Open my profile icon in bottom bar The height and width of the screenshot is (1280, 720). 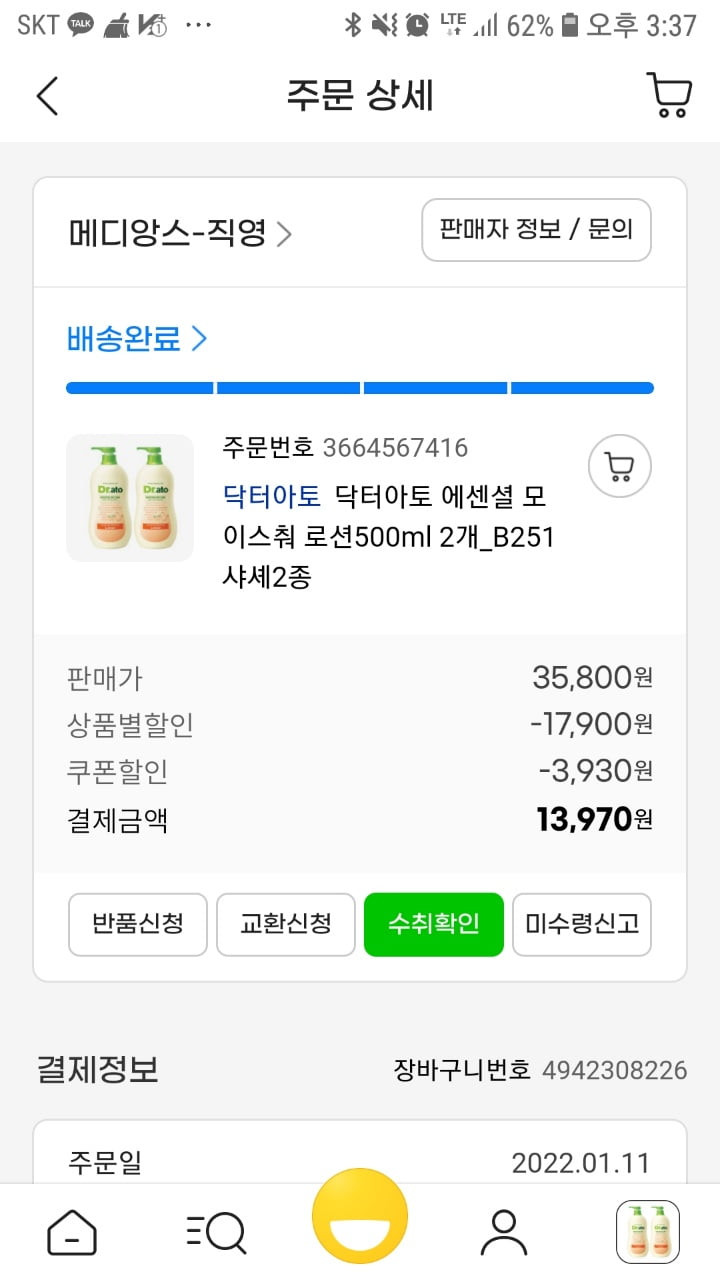point(504,1232)
